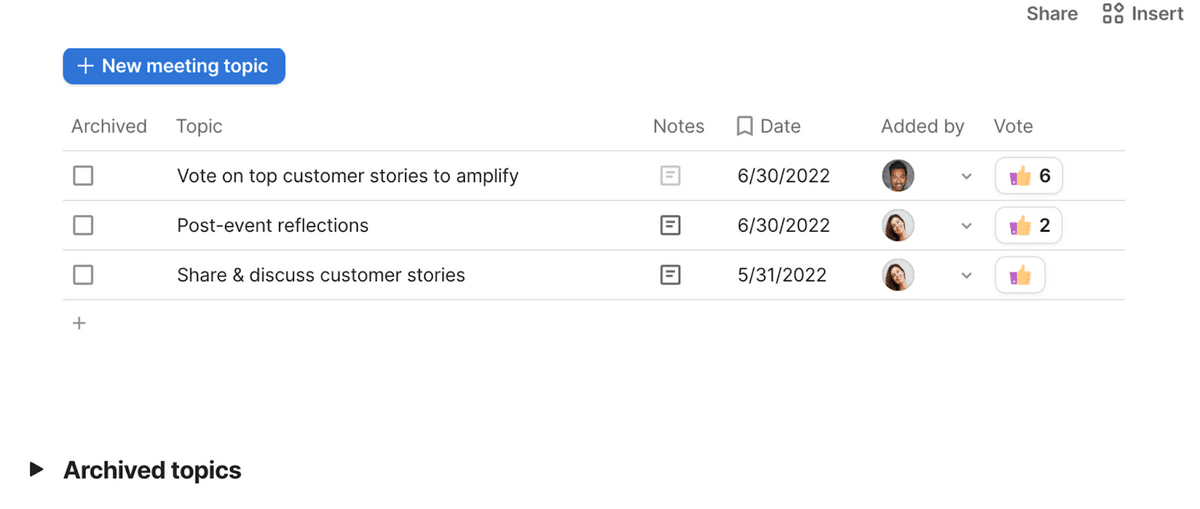Click the thumbs-up vote showing 6
The image size is (1200, 509).
click(1028, 176)
